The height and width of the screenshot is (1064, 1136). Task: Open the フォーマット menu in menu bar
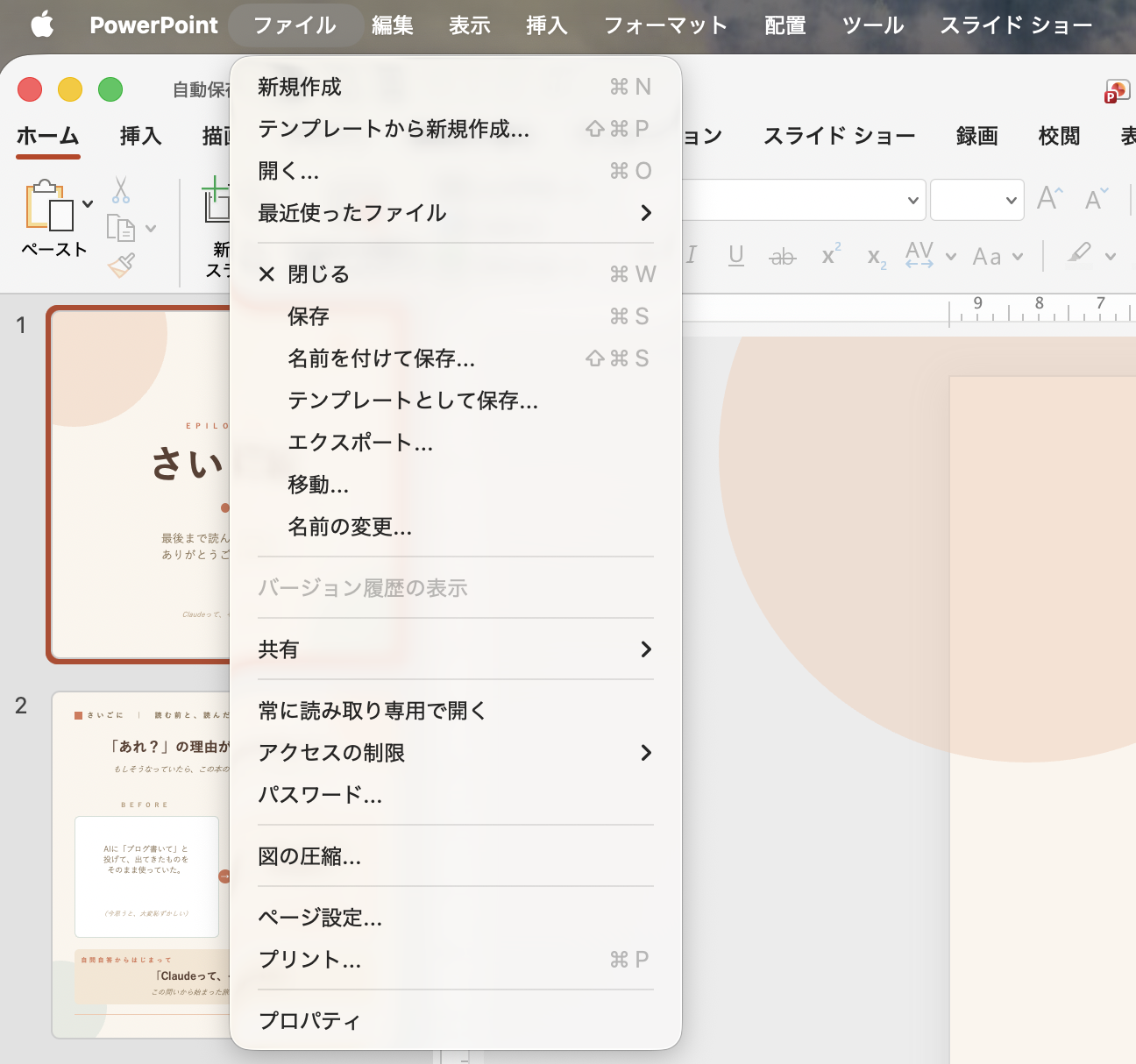click(666, 25)
